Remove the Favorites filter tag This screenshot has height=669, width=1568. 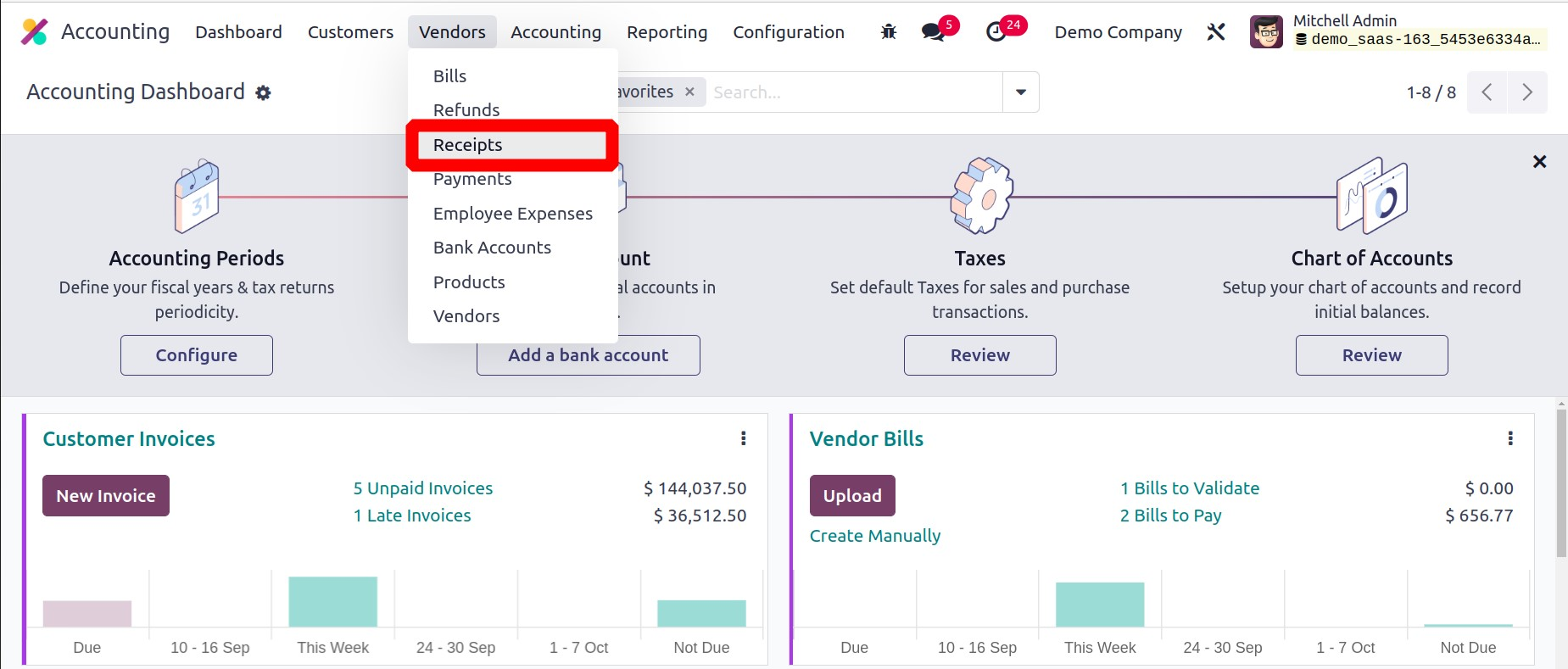click(689, 92)
